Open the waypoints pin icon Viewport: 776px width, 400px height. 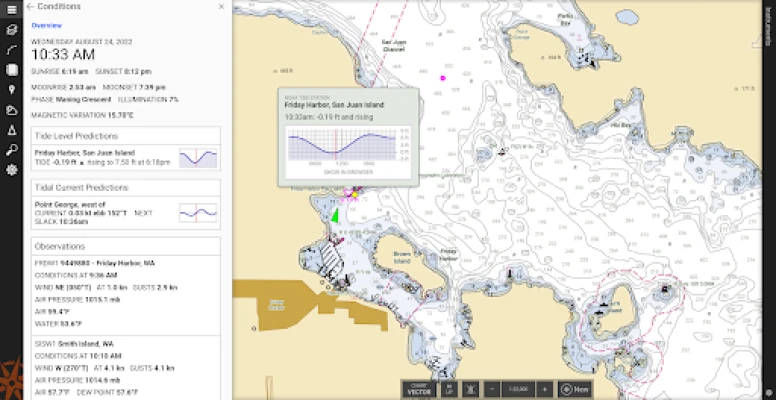pyautogui.click(x=11, y=90)
